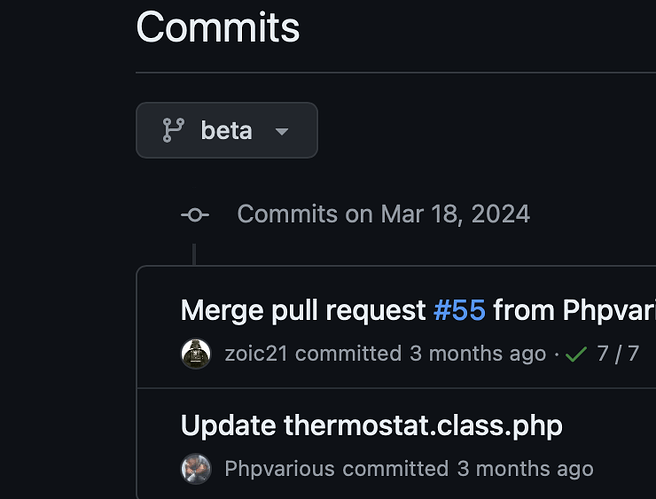The image size is (656, 499).
Task: Open the Phpvarious user profile link
Action: [279, 469]
